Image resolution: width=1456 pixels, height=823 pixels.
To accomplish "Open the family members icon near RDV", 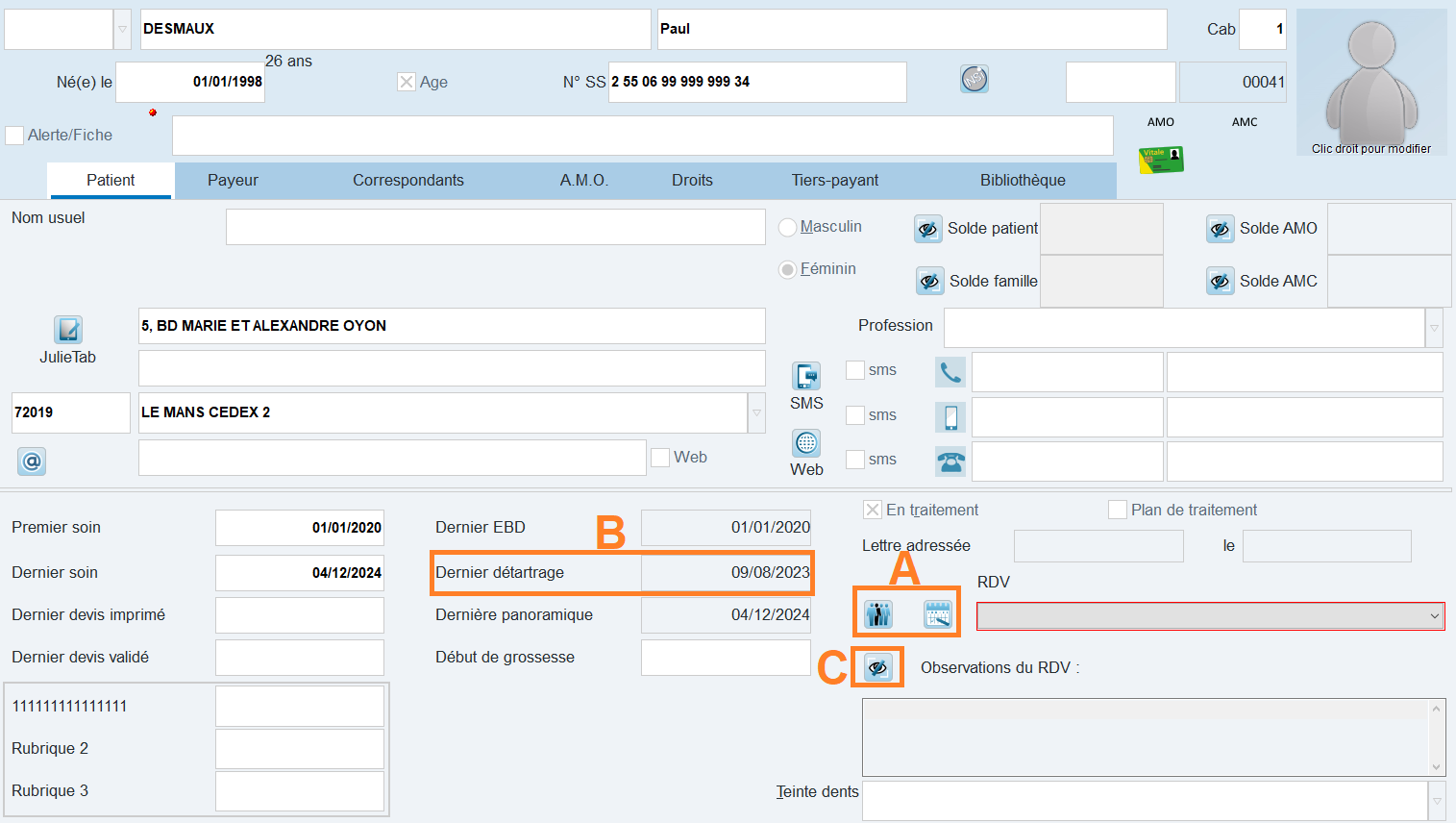I will tap(878, 613).
